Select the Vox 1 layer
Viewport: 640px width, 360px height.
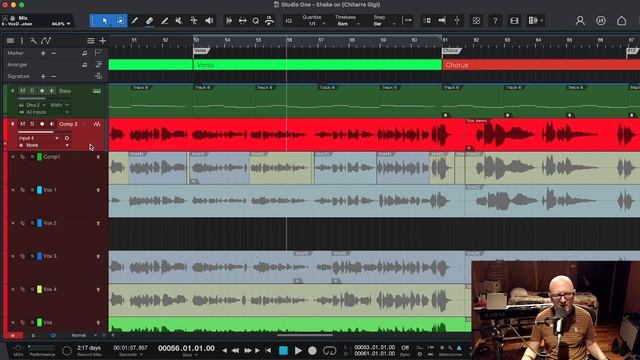pos(50,190)
